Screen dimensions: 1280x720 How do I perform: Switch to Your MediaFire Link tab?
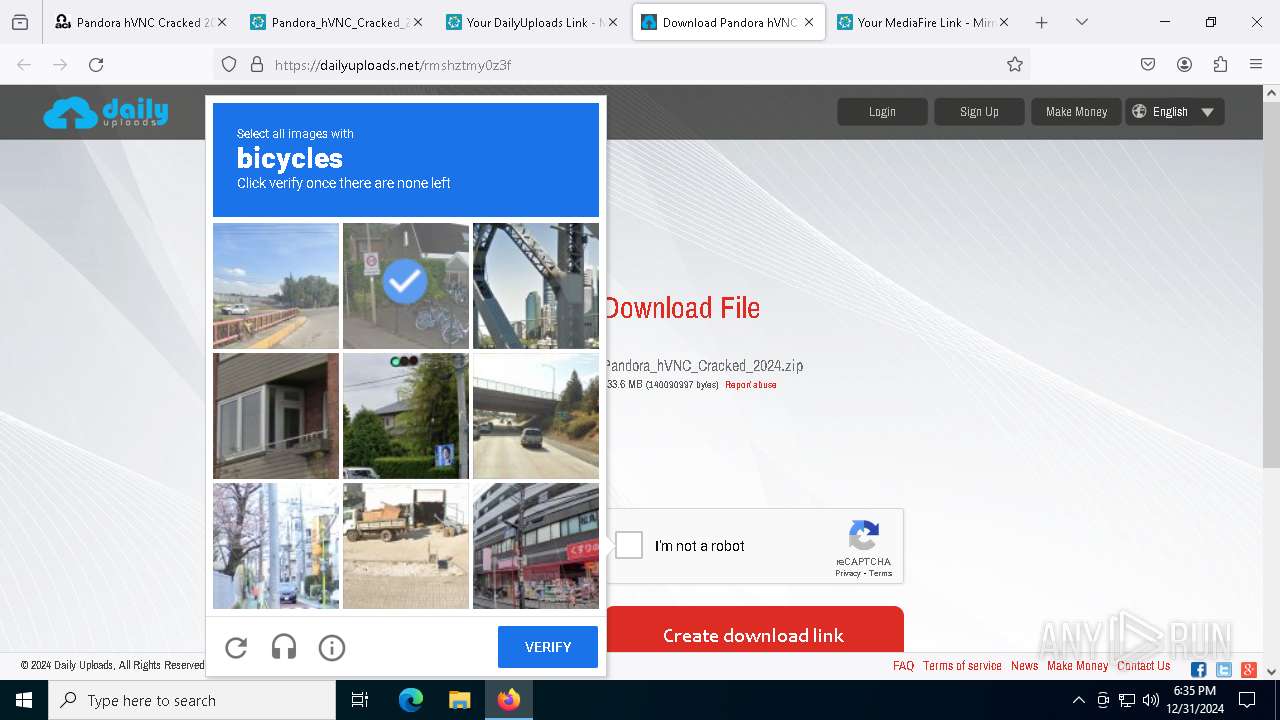click(x=923, y=22)
